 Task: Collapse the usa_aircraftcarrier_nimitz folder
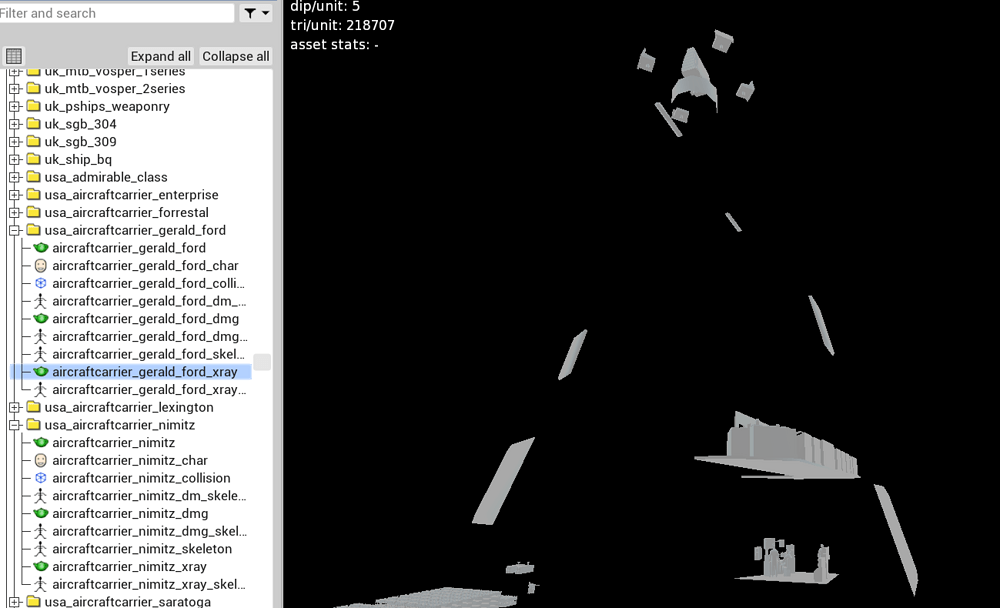click(x=15, y=425)
